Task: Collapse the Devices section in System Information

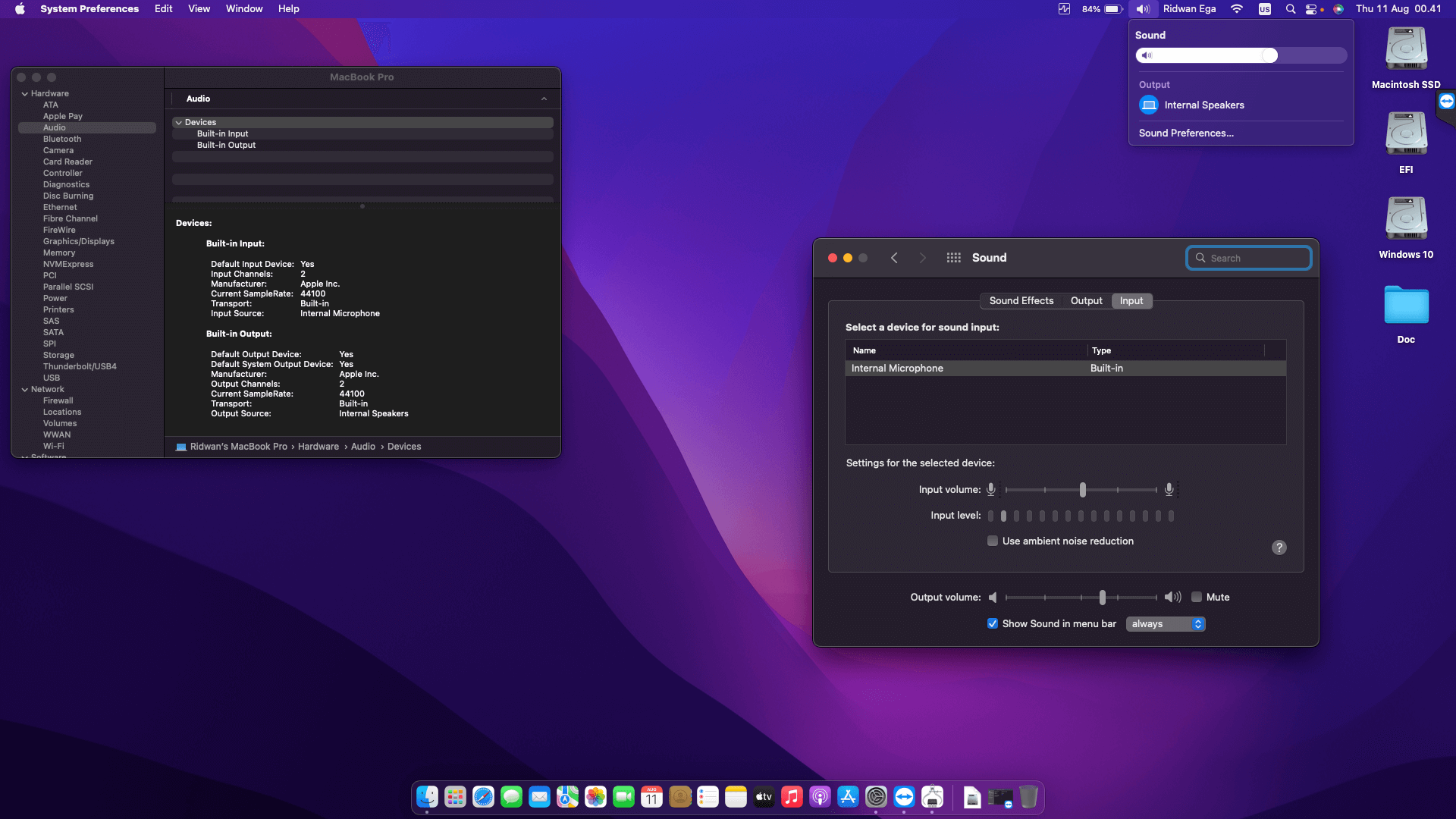Action: coord(179,122)
